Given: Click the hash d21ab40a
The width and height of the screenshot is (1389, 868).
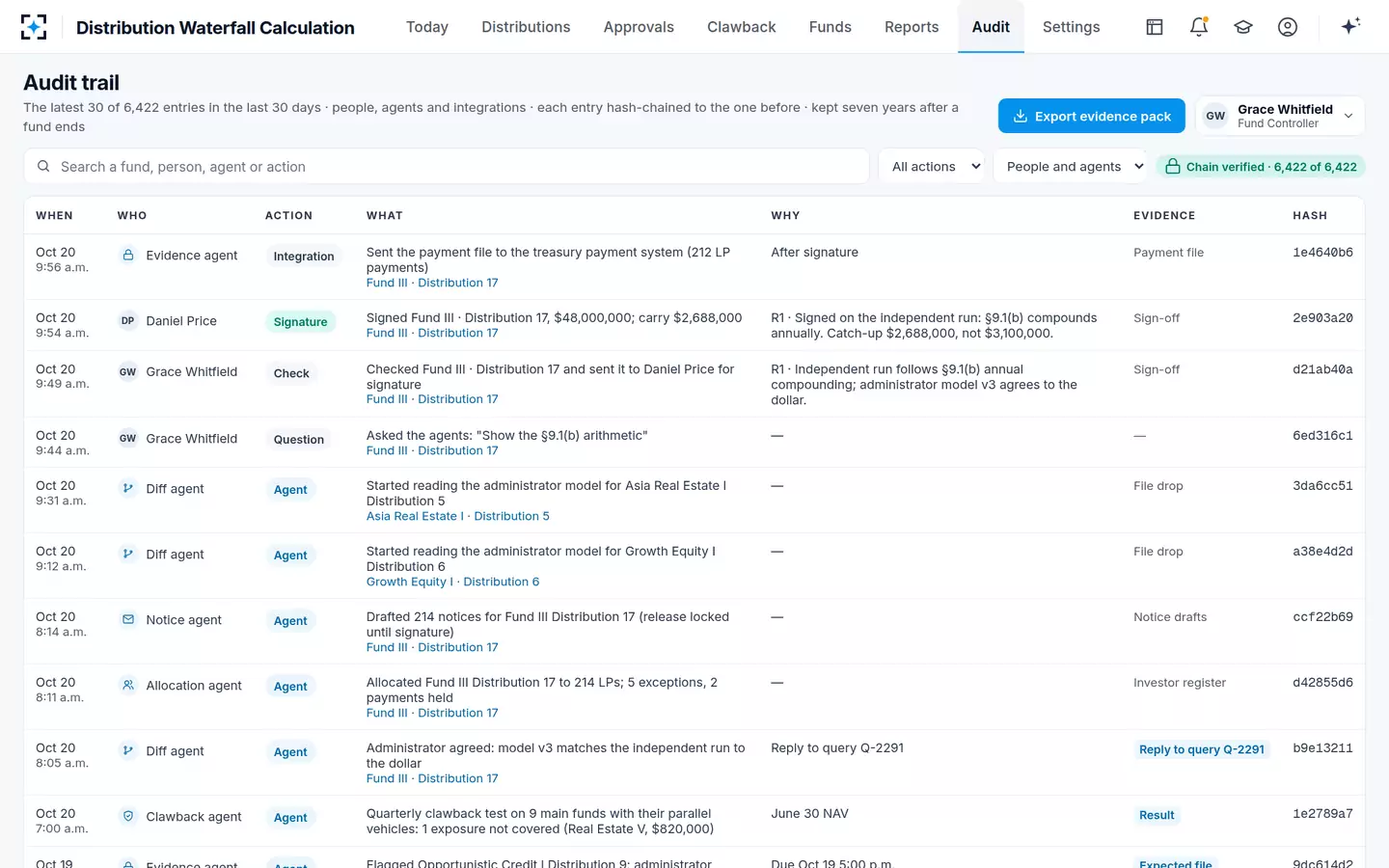Looking at the screenshot, I should 1322,369.
